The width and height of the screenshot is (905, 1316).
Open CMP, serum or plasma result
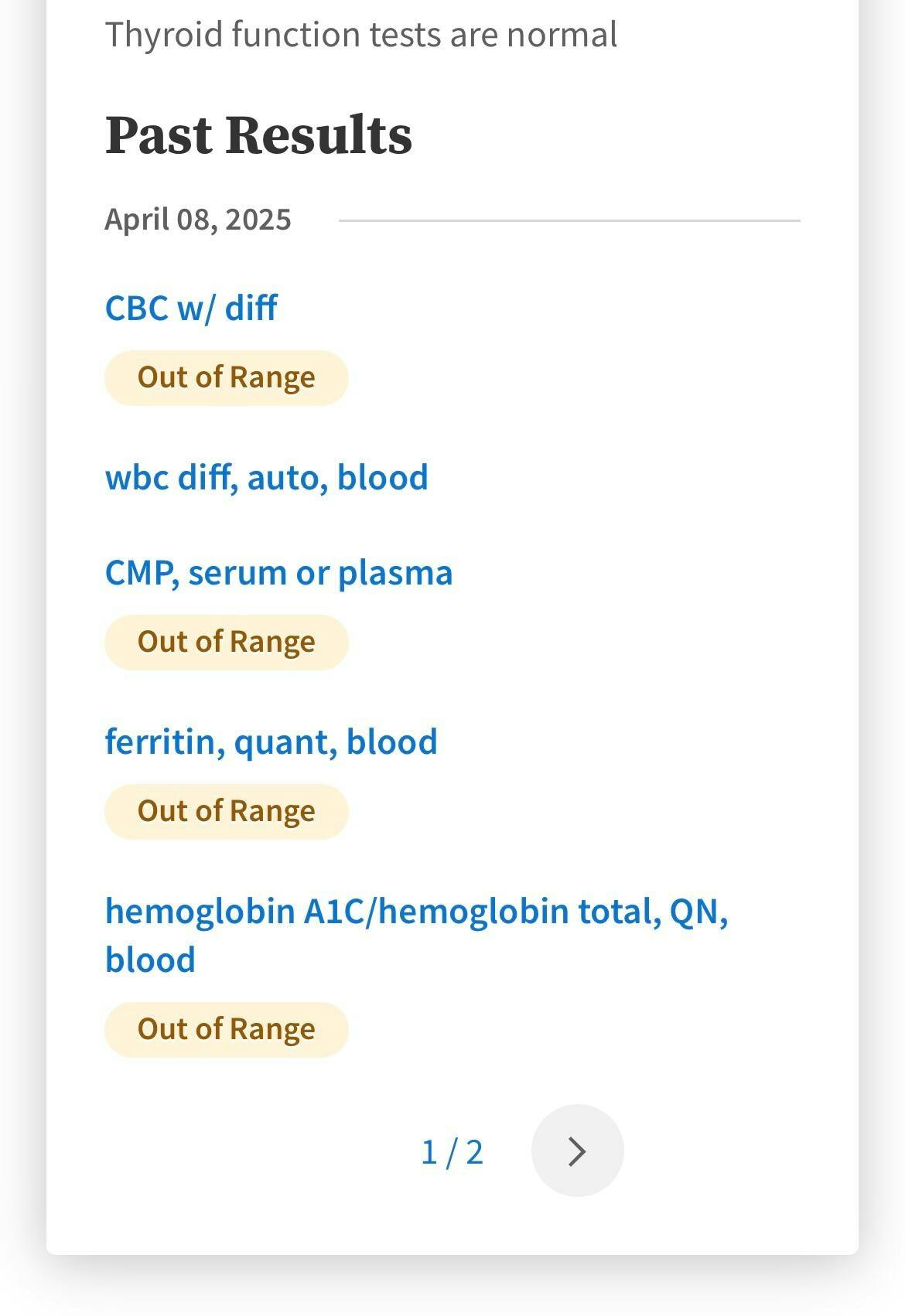pos(278,573)
